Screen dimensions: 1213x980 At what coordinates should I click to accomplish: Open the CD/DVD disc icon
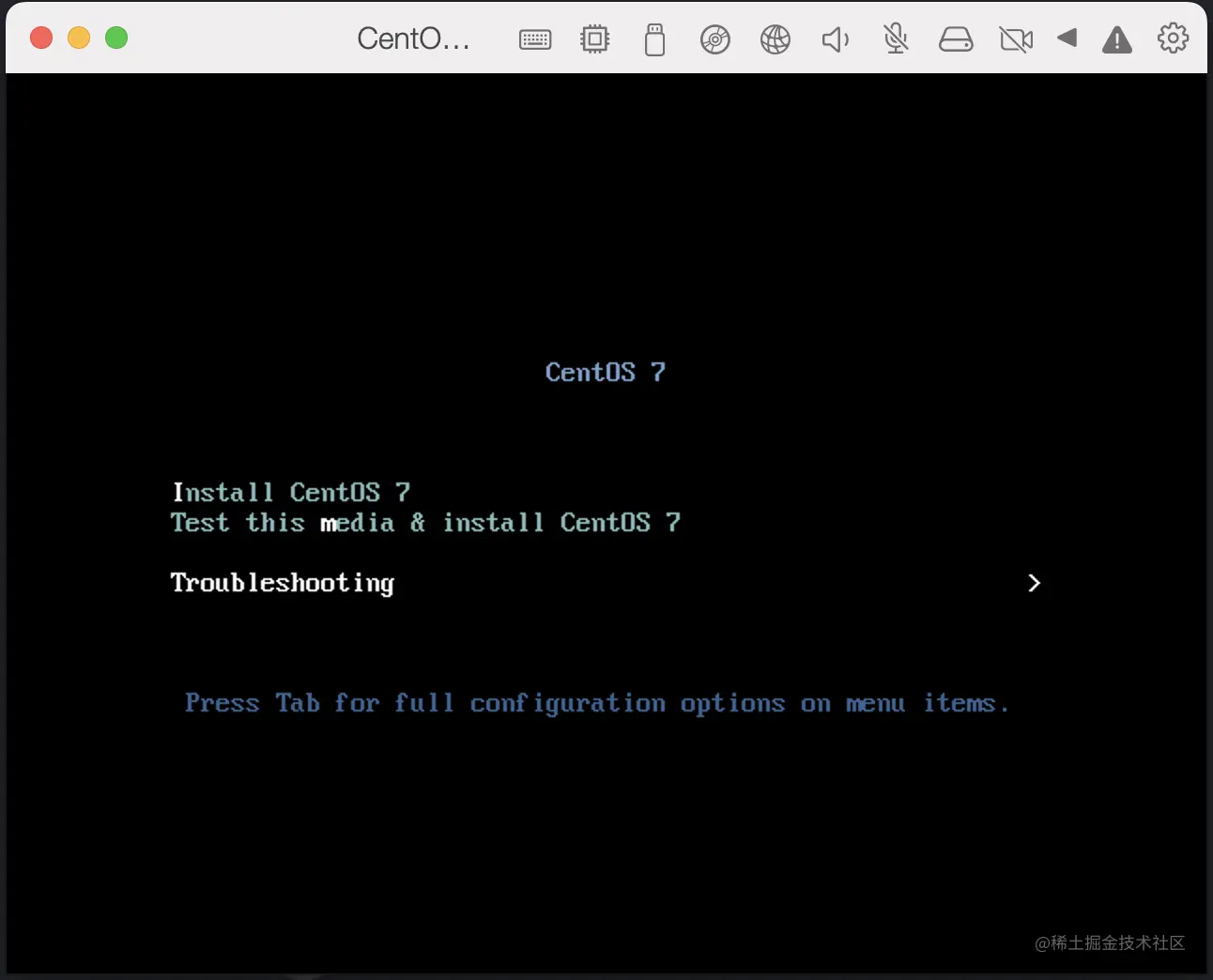(715, 39)
